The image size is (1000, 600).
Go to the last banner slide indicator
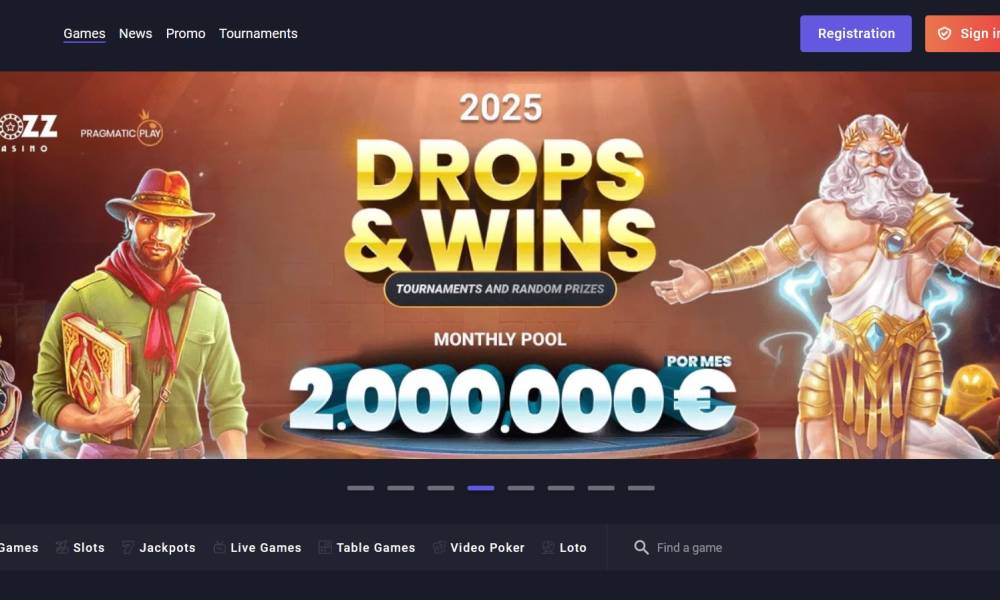[x=641, y=488]
